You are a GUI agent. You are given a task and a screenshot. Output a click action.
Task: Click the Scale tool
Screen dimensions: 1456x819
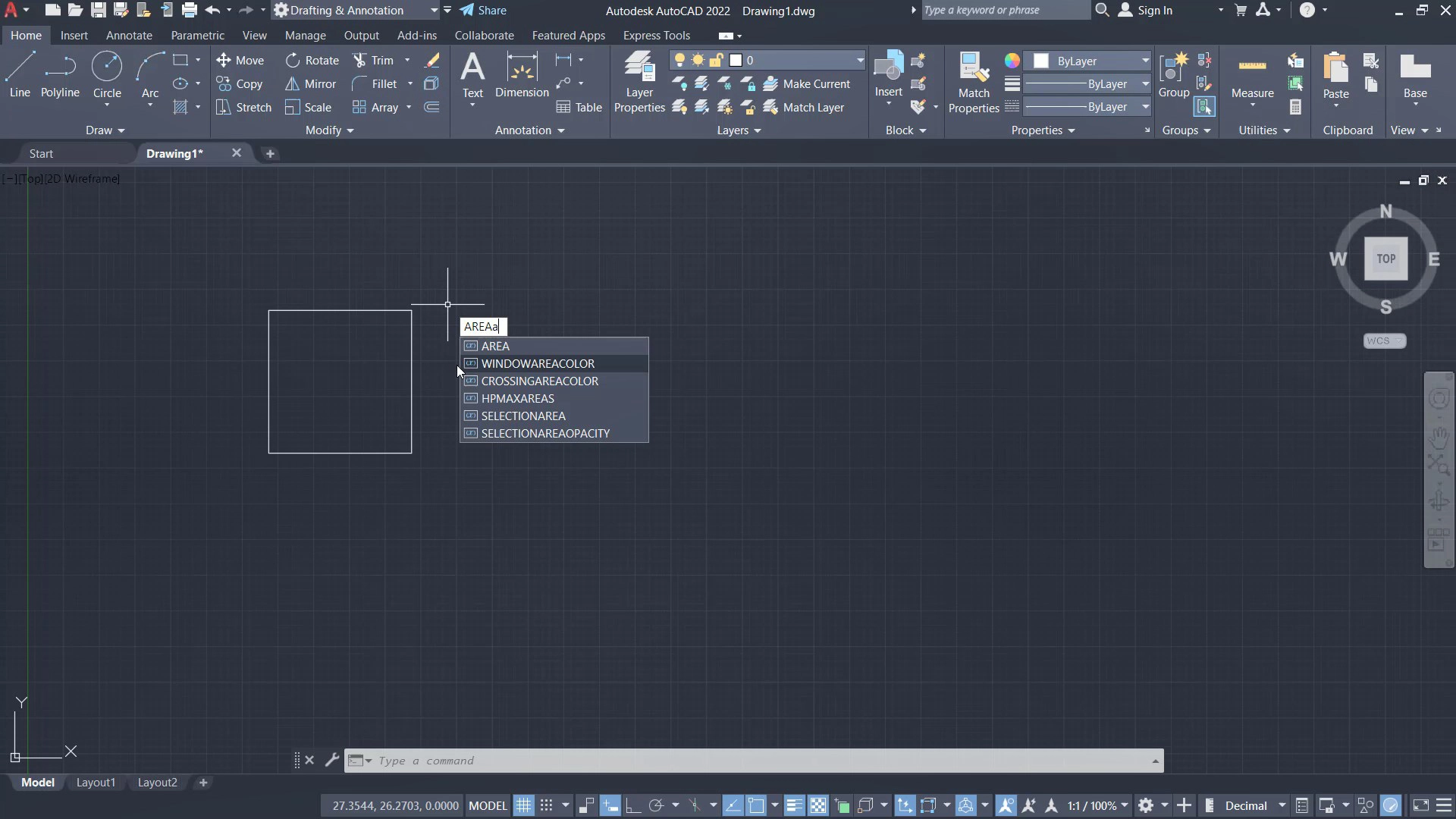point(309,107)
